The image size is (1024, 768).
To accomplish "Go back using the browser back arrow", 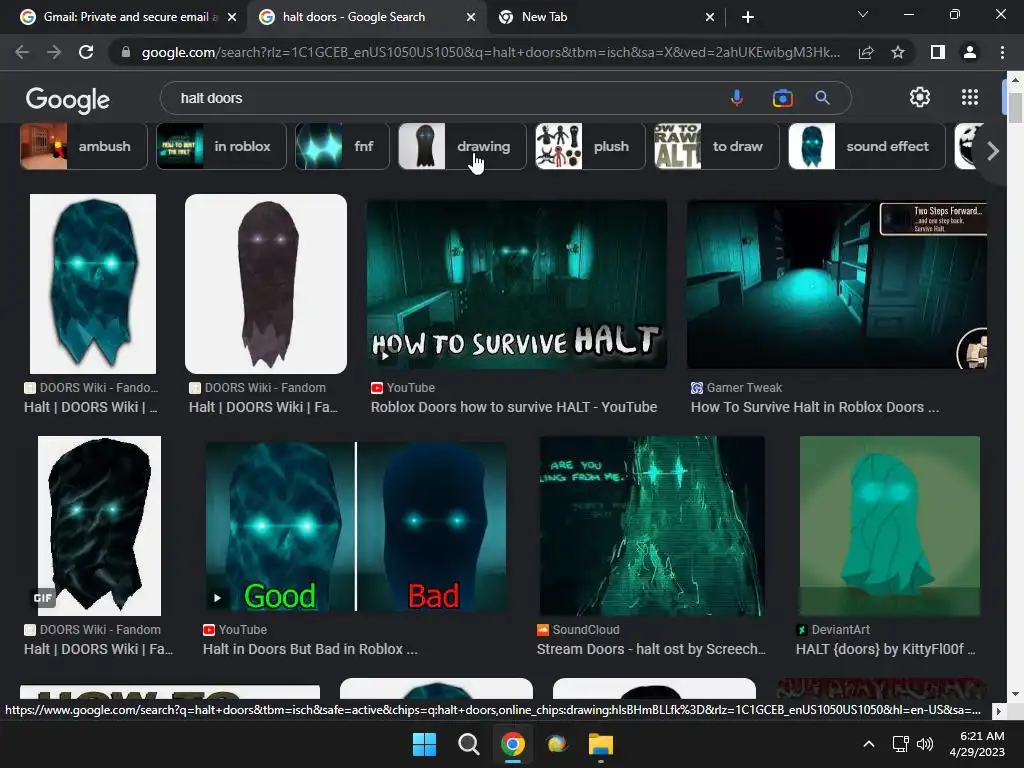I will pyautogui.click(x=22, y=52).
